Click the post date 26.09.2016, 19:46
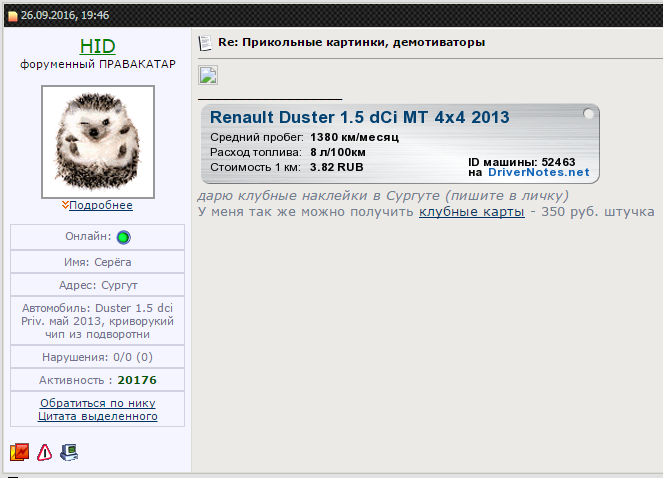 65,15
